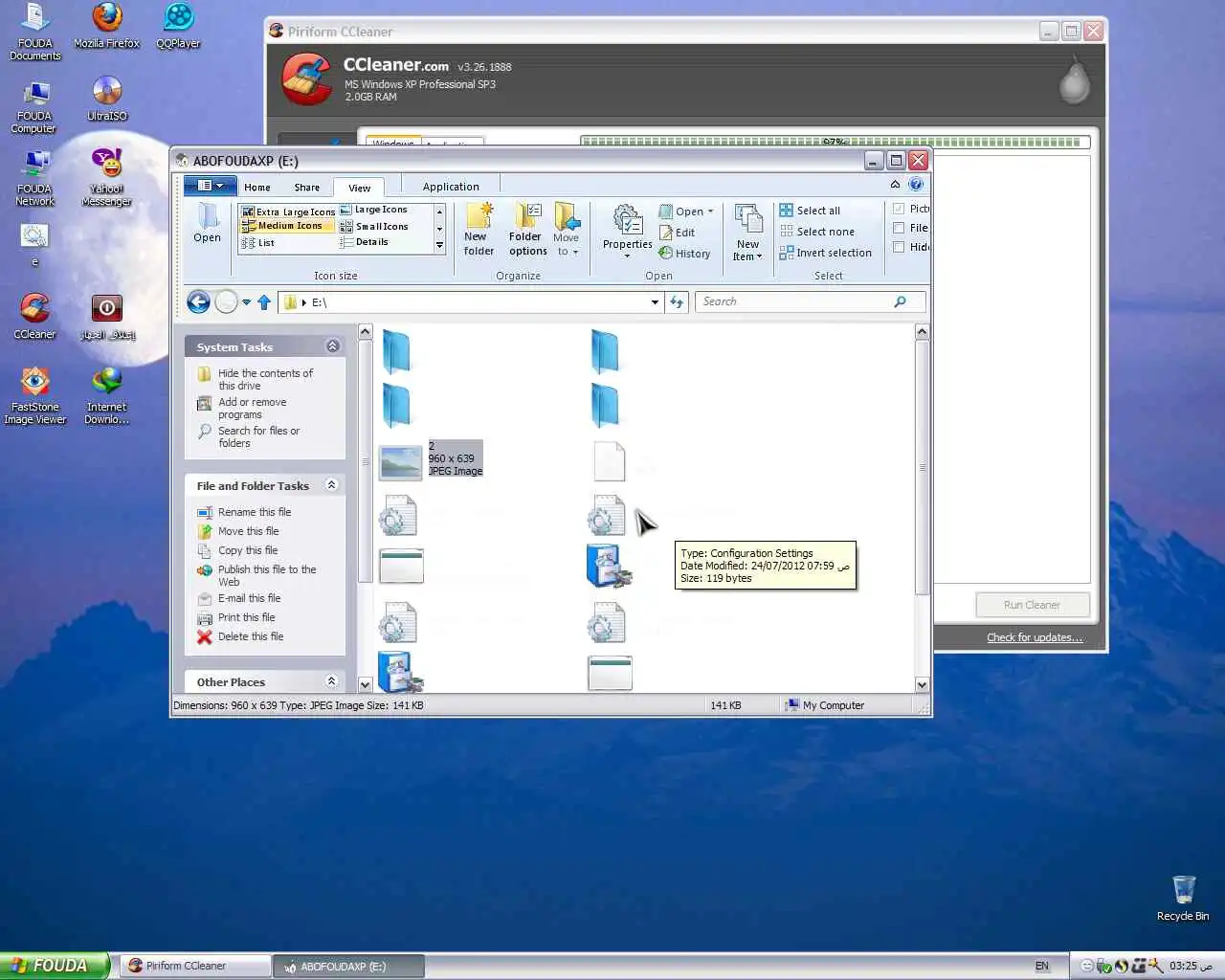This screenshot has height=980, width=1225.
Task: Open recent locations arrow next to Forward
Action: (x=246, y=302)
